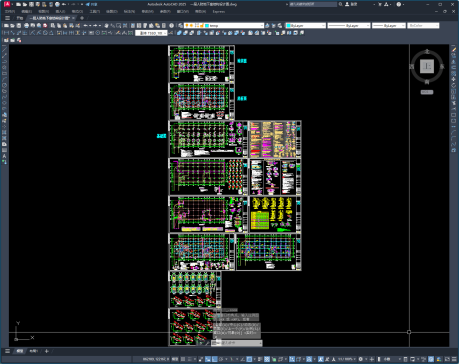Open the ByLayer lineweight dropdown
This screenshot has height=364, width=459.
tap(389, 25)
